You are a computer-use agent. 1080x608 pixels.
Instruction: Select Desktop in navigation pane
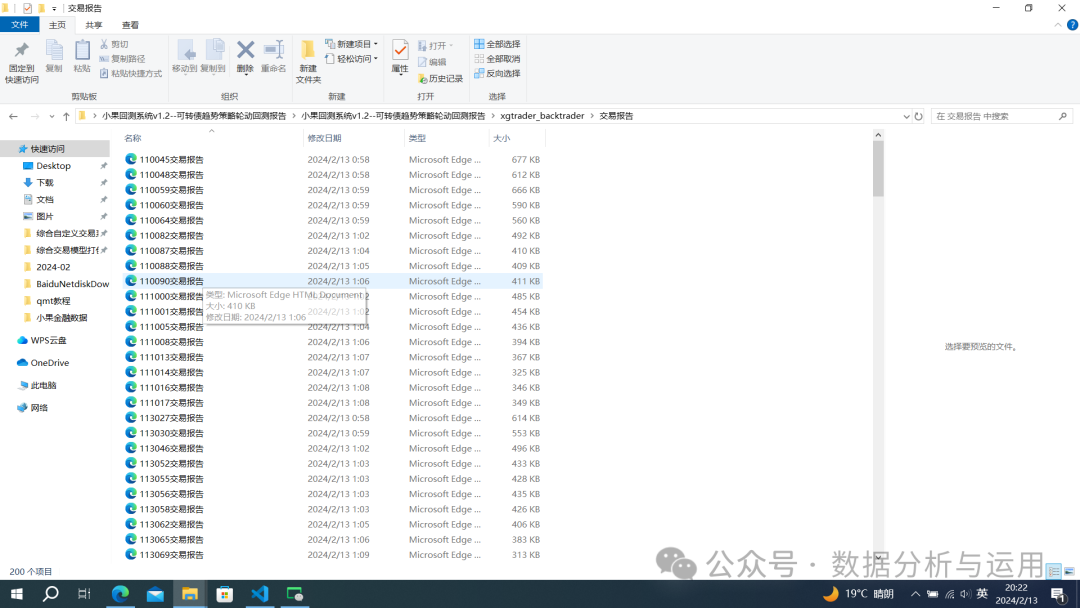(x=55, y=166)
